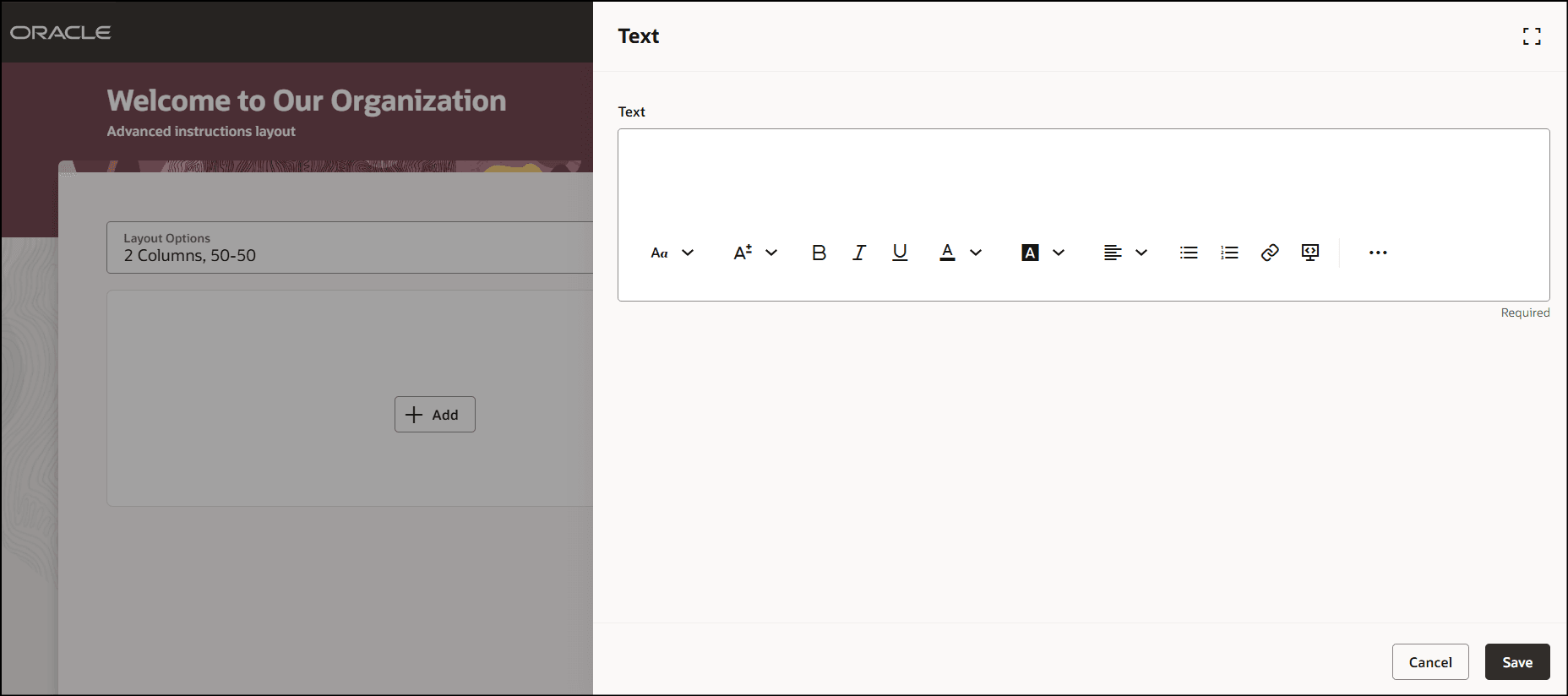Click the "Required" hint below the editor
1568x696 pixels.
(1525, 313)
